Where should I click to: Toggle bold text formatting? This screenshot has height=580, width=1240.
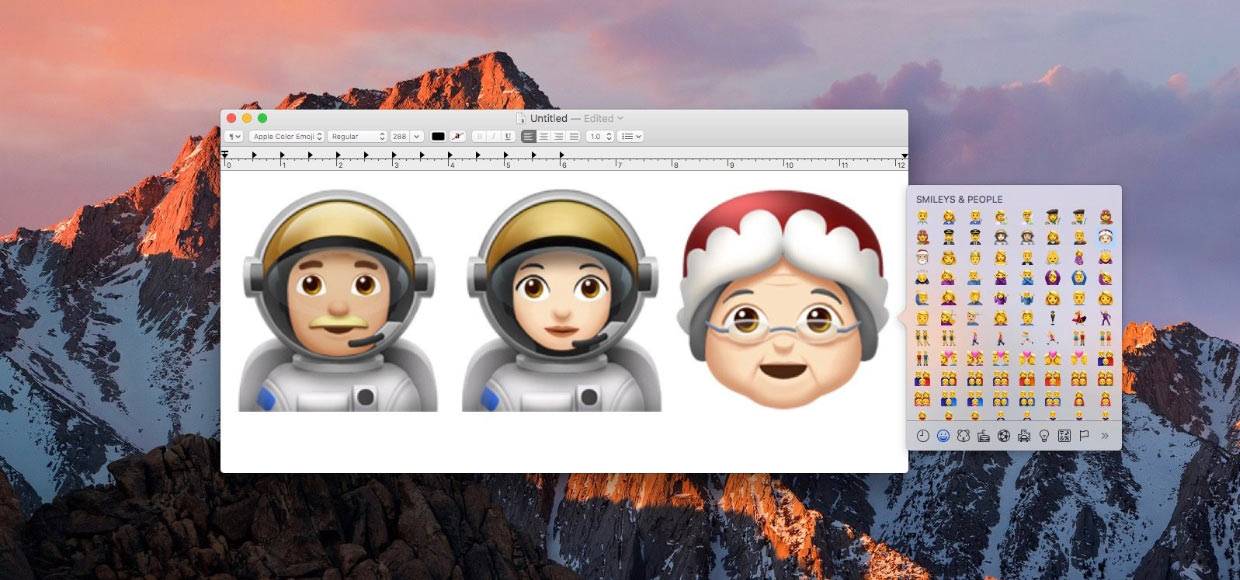coord(480,136)
